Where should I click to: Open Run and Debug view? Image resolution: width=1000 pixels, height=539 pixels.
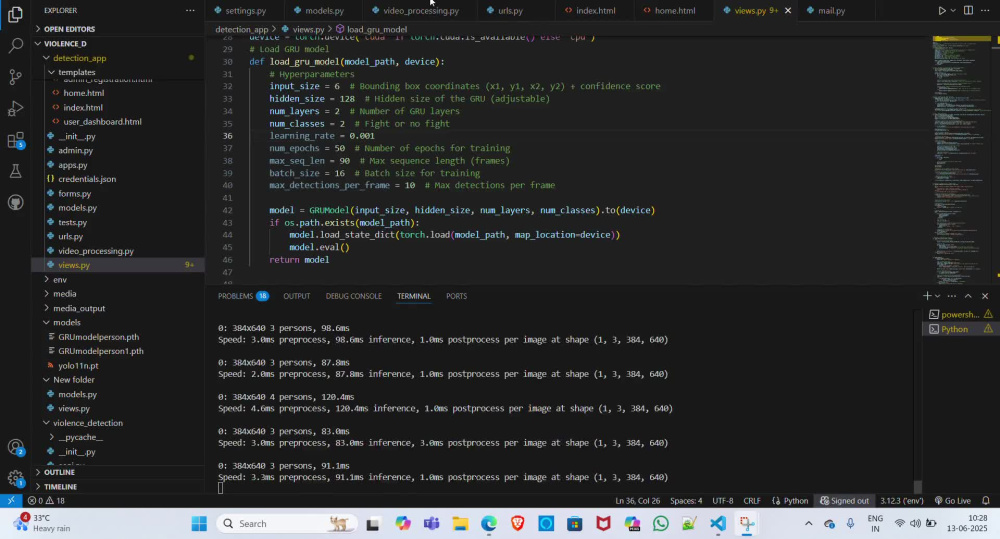pos(15,108)
